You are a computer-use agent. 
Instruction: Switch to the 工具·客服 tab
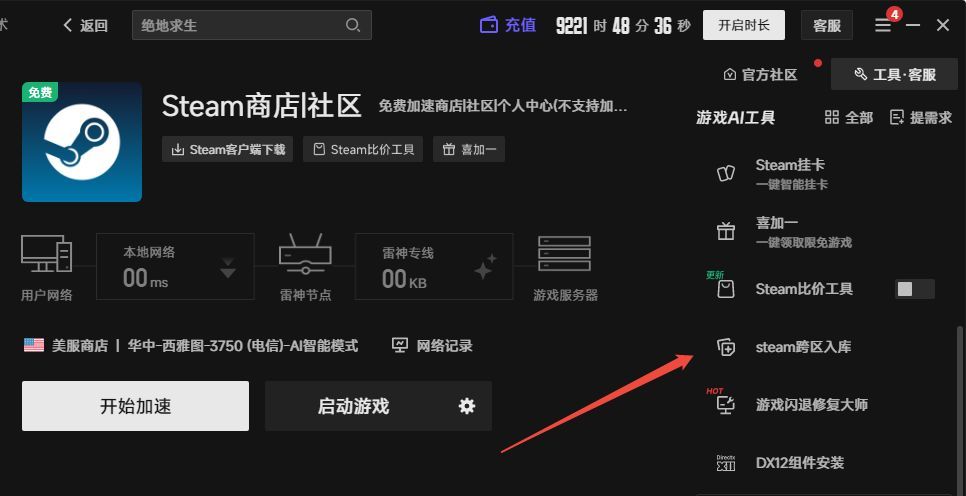coord(895,75)
